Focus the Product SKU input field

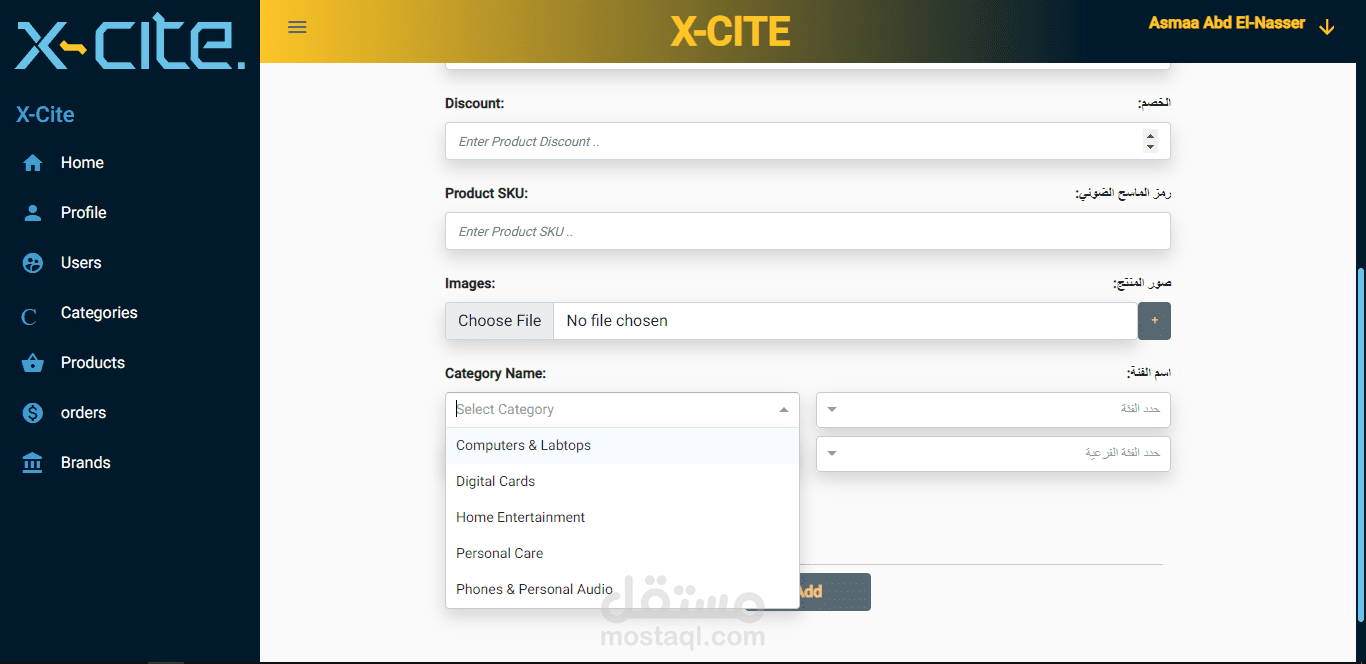pyautogui.click(x=807, y=231)
